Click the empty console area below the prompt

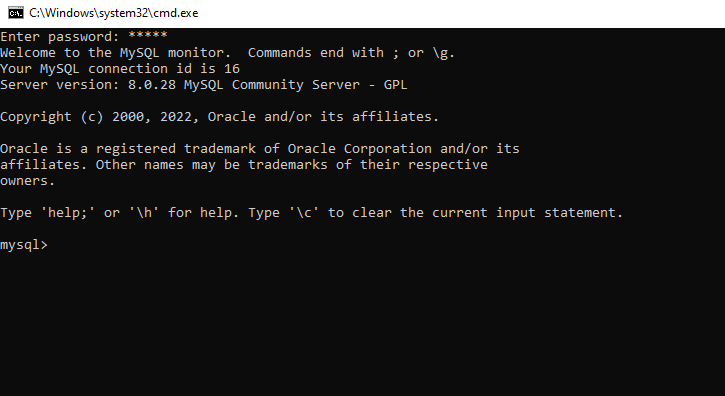(362, 324)
